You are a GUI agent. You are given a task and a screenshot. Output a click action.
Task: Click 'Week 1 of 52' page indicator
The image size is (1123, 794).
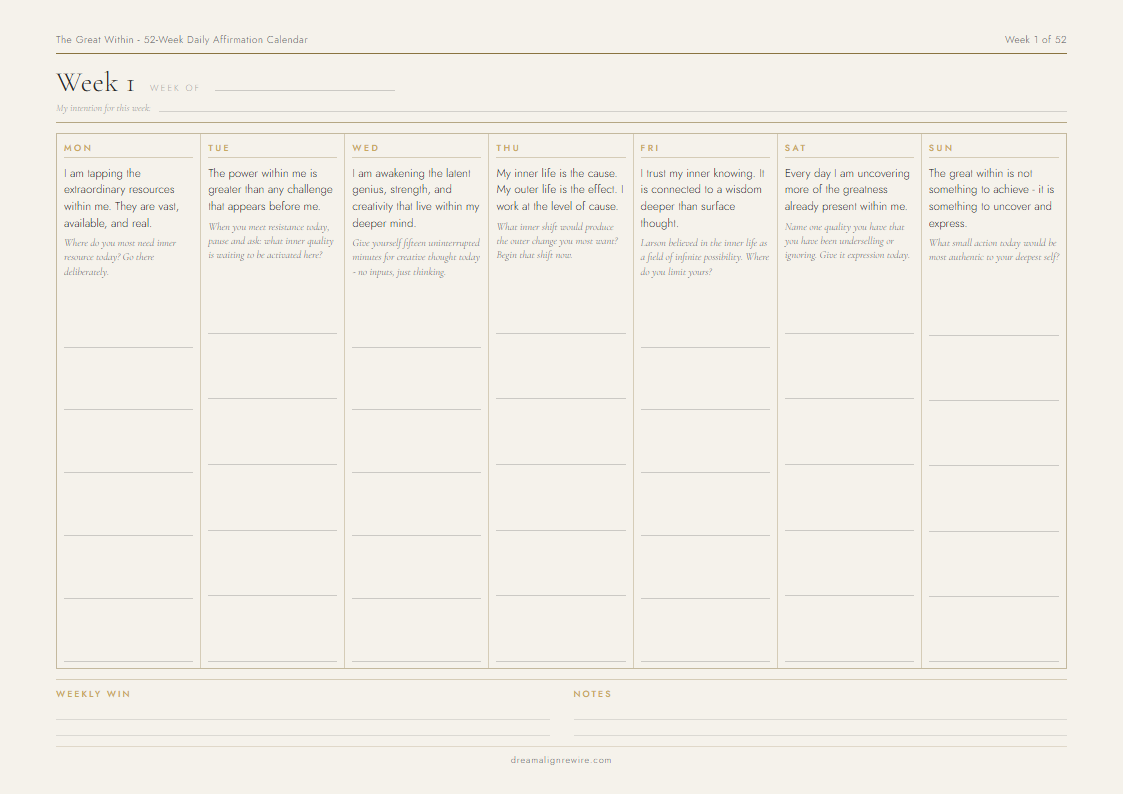click(x=1035, y=39)
